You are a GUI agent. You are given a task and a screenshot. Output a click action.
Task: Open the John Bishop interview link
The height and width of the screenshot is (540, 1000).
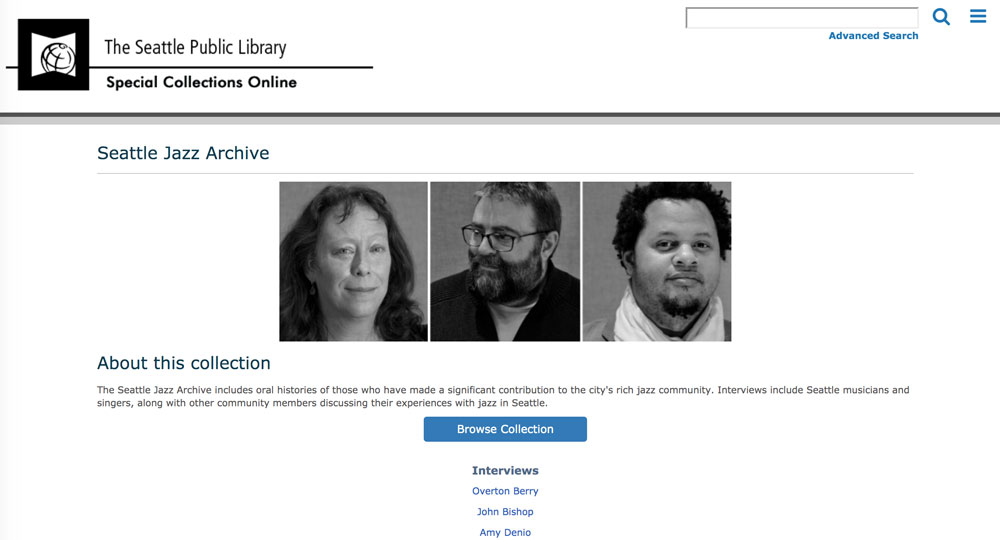coord(505,511)
